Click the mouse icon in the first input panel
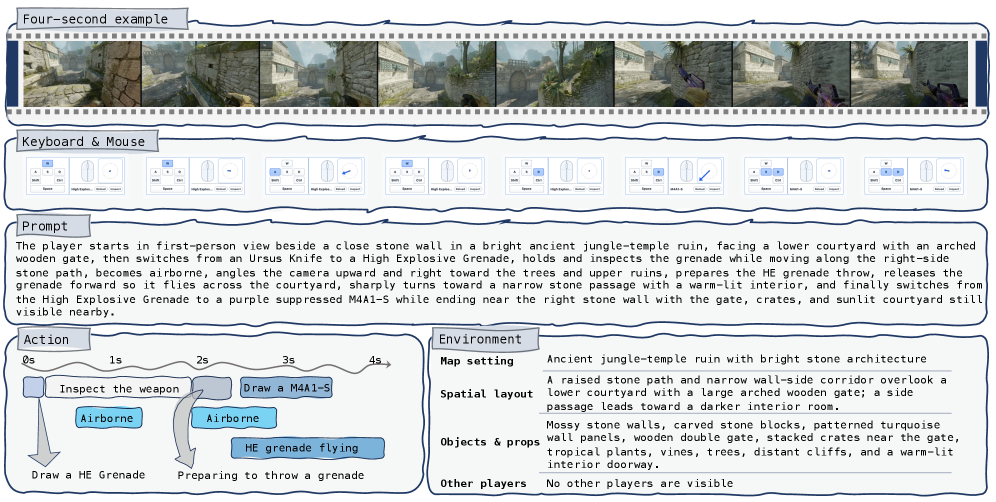Image resolution: width=996 pixels, height=502 pixels. click(88, 171)
